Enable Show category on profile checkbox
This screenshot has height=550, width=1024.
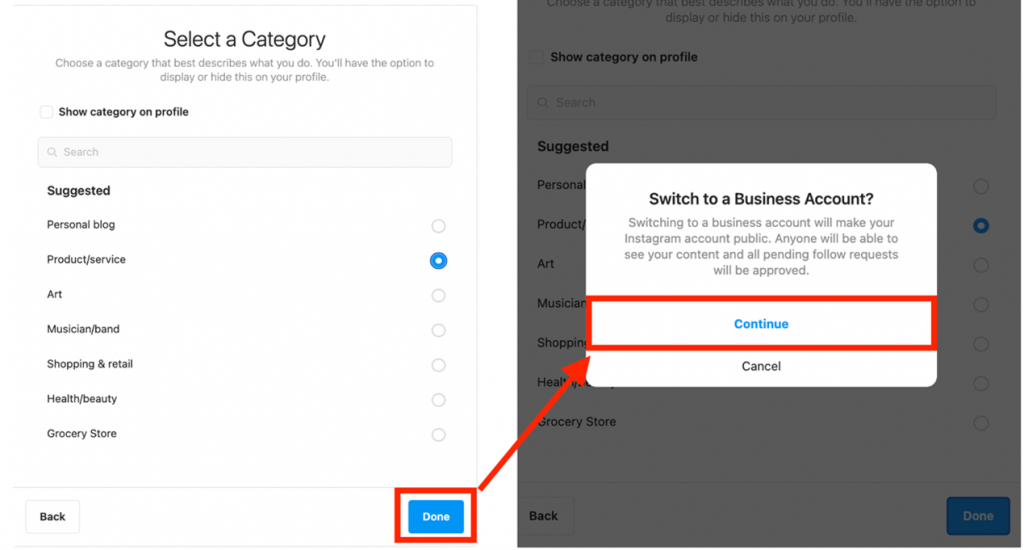click(x=46, y=112)
